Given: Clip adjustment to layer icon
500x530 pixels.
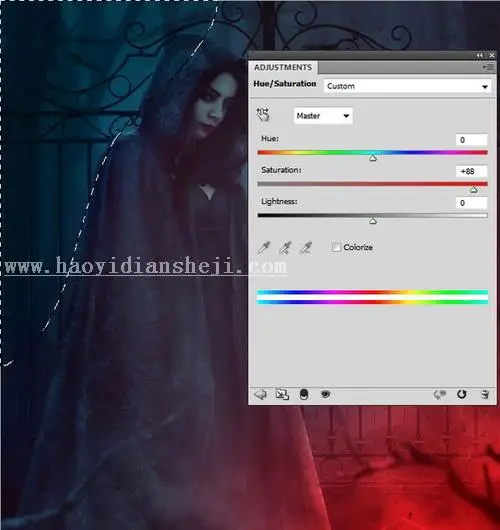Looking at the screenshot, I should click(304, 394).
